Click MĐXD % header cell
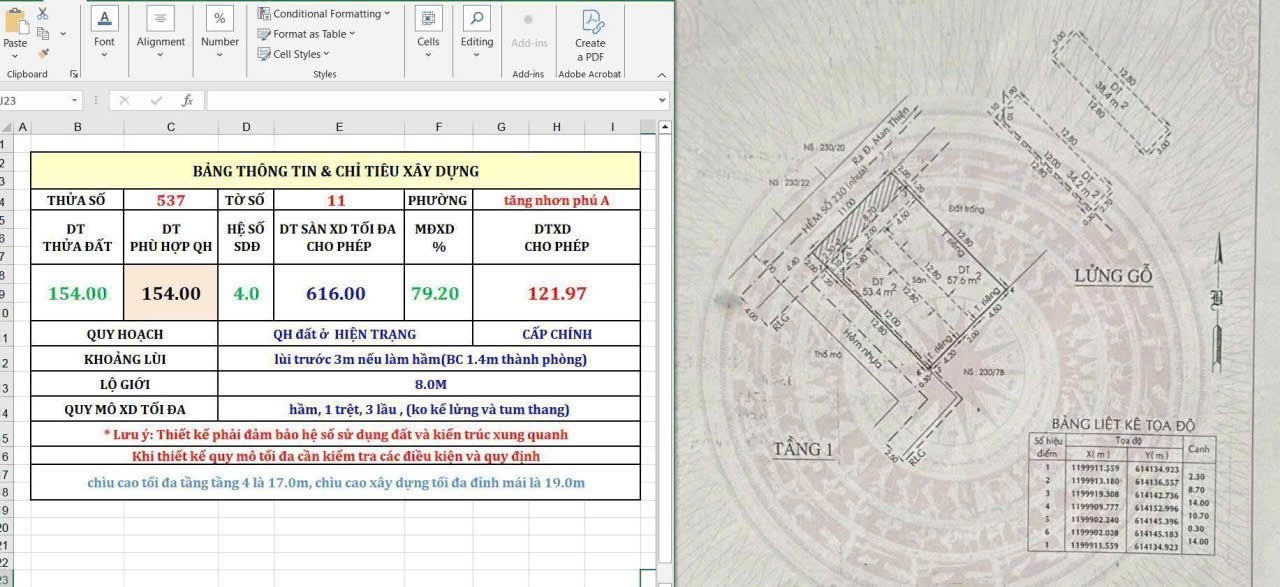 pyautogui.click(x=439, y=237)
